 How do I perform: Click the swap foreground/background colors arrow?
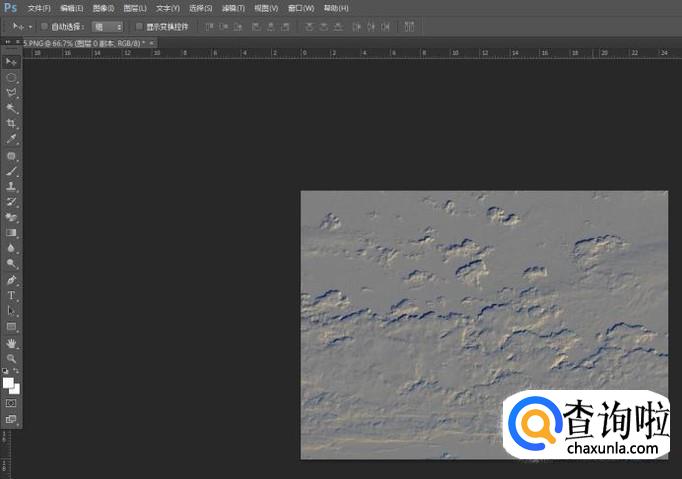click(x=17, y=372)
